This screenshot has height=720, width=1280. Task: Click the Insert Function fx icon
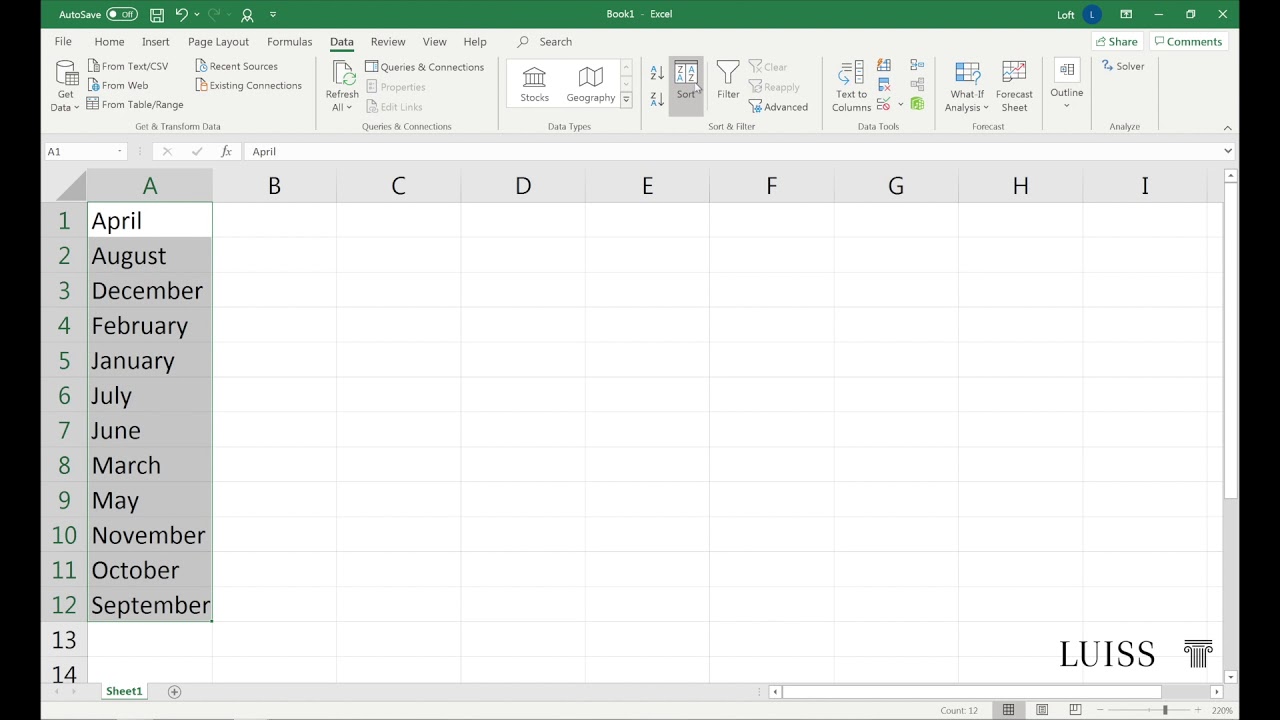(x=227, y=152)
